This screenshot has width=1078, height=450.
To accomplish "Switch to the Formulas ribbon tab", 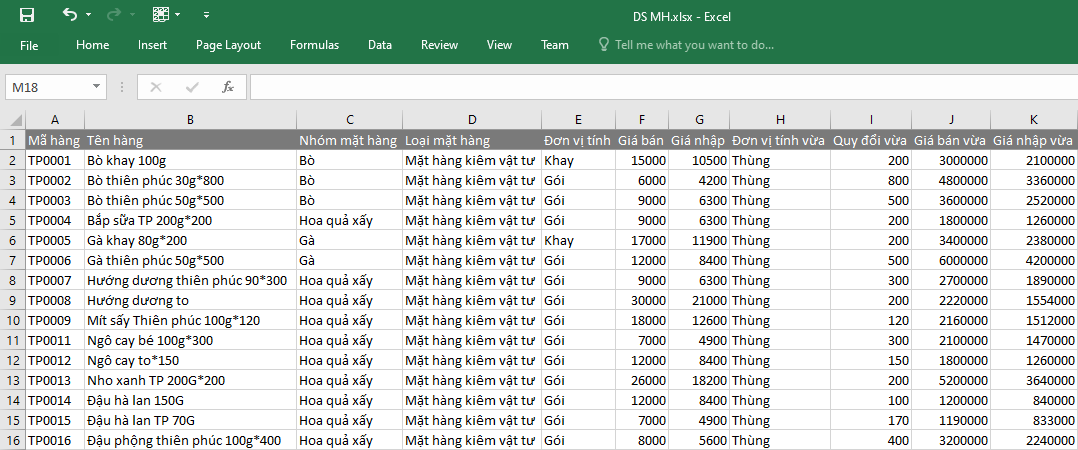I will (314, 45).
